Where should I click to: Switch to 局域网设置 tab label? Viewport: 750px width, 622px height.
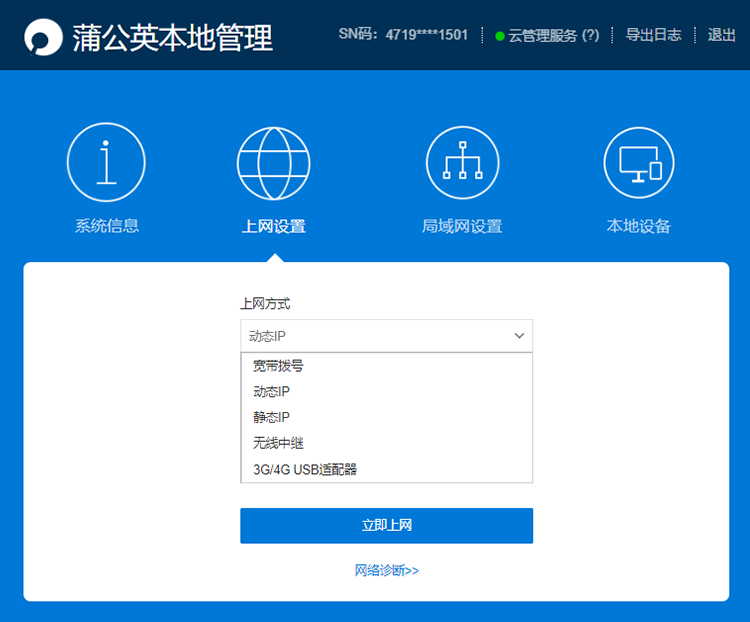click(x=462, y=226)
